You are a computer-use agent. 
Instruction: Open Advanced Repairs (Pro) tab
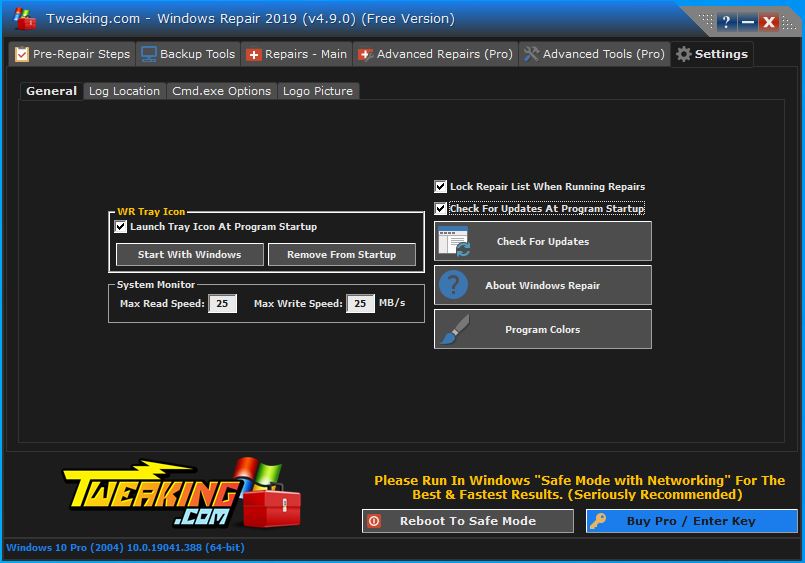coord(435,54)
